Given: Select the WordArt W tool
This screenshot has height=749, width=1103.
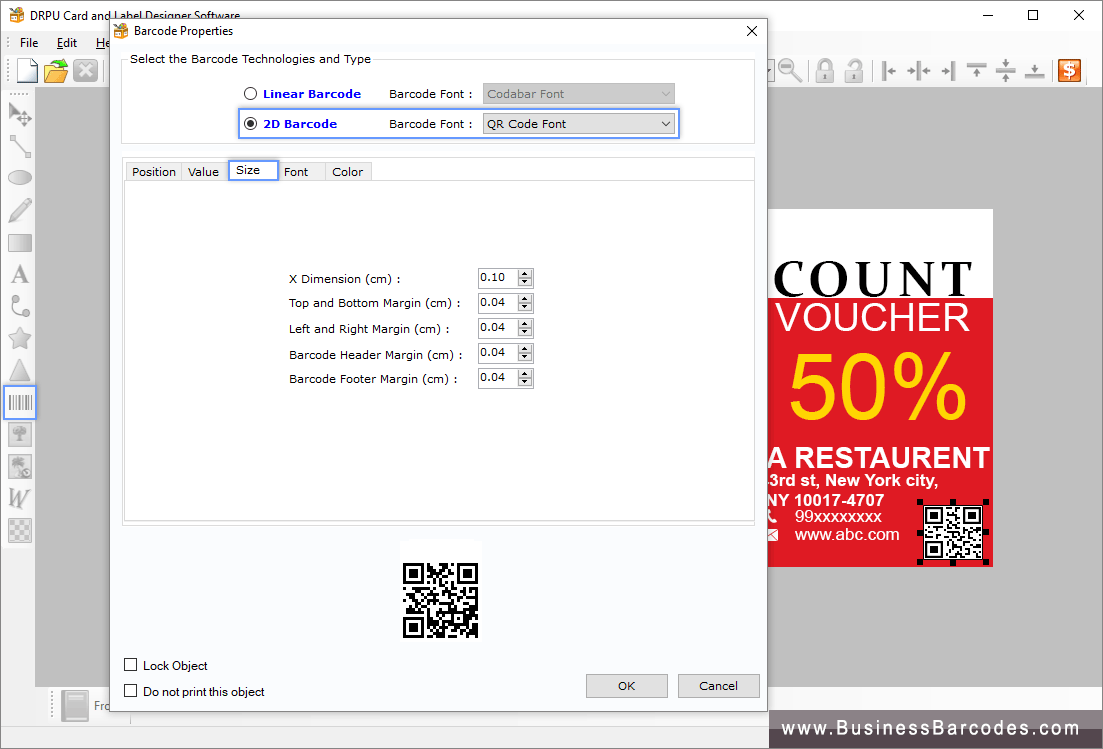Looking at the screenshot, I should coord(20,498).
